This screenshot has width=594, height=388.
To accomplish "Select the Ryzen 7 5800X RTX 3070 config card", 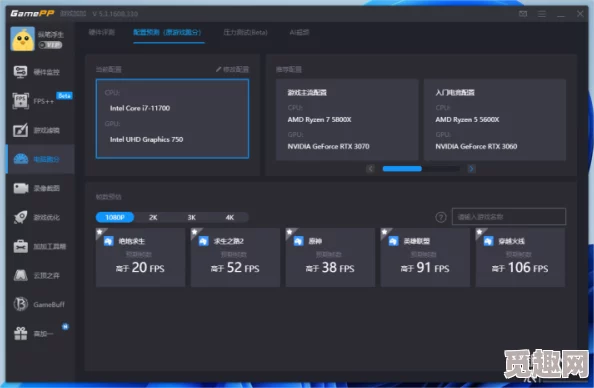I will pyautogui.click(x=347, y=120).
